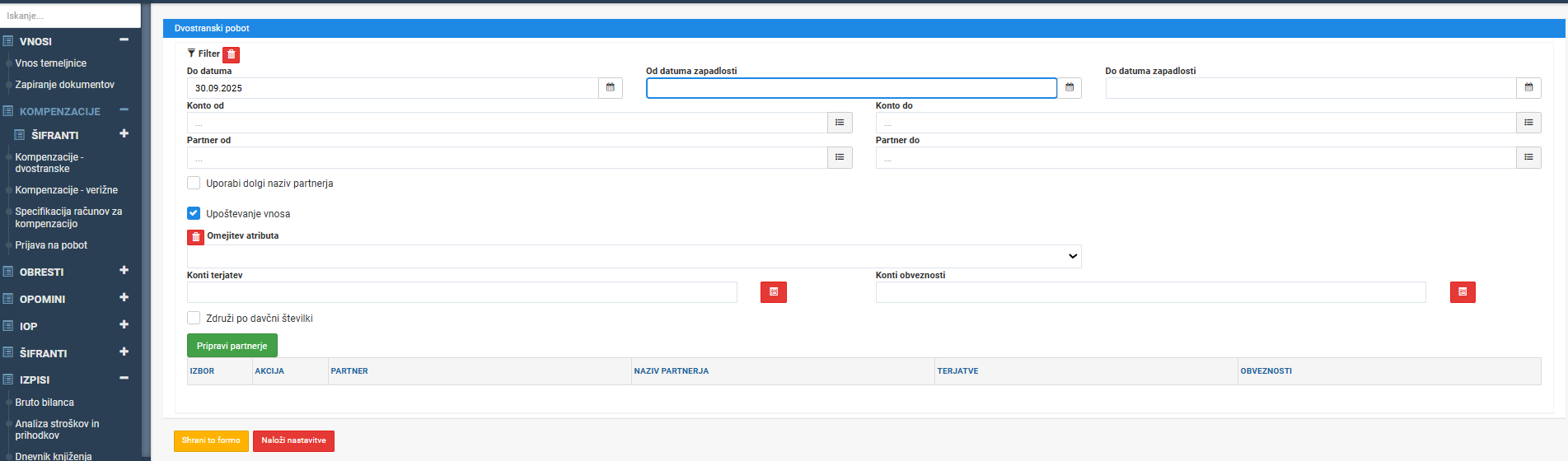Image resolution: width=1568 pixels, height=461 pixels.
Task: Click sidebar vertical scrollbar
Action: 147,230
